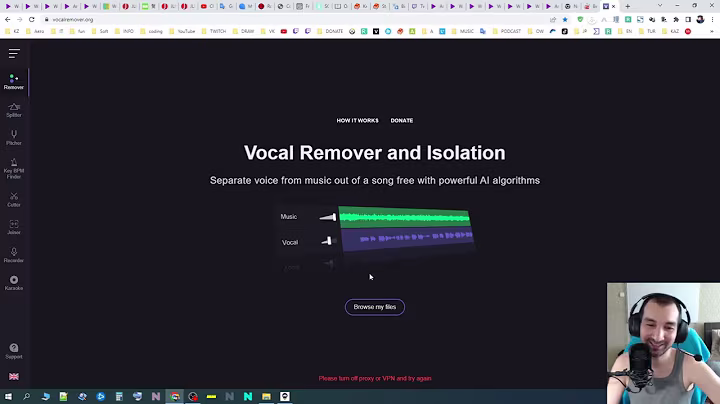
Task: Open the Recorder tool
Action: click(14, 255)
